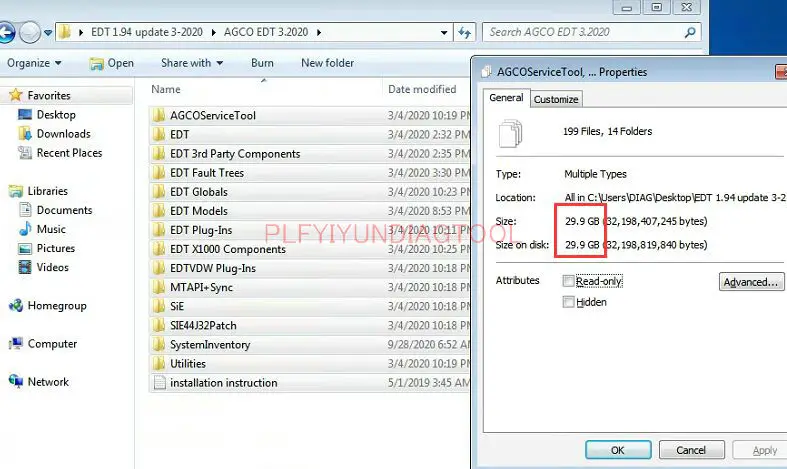Expand arrow after AGCO EDT 3.2020 breadcrumb
Screen dimensions: 787x469
tap(319, 33)
